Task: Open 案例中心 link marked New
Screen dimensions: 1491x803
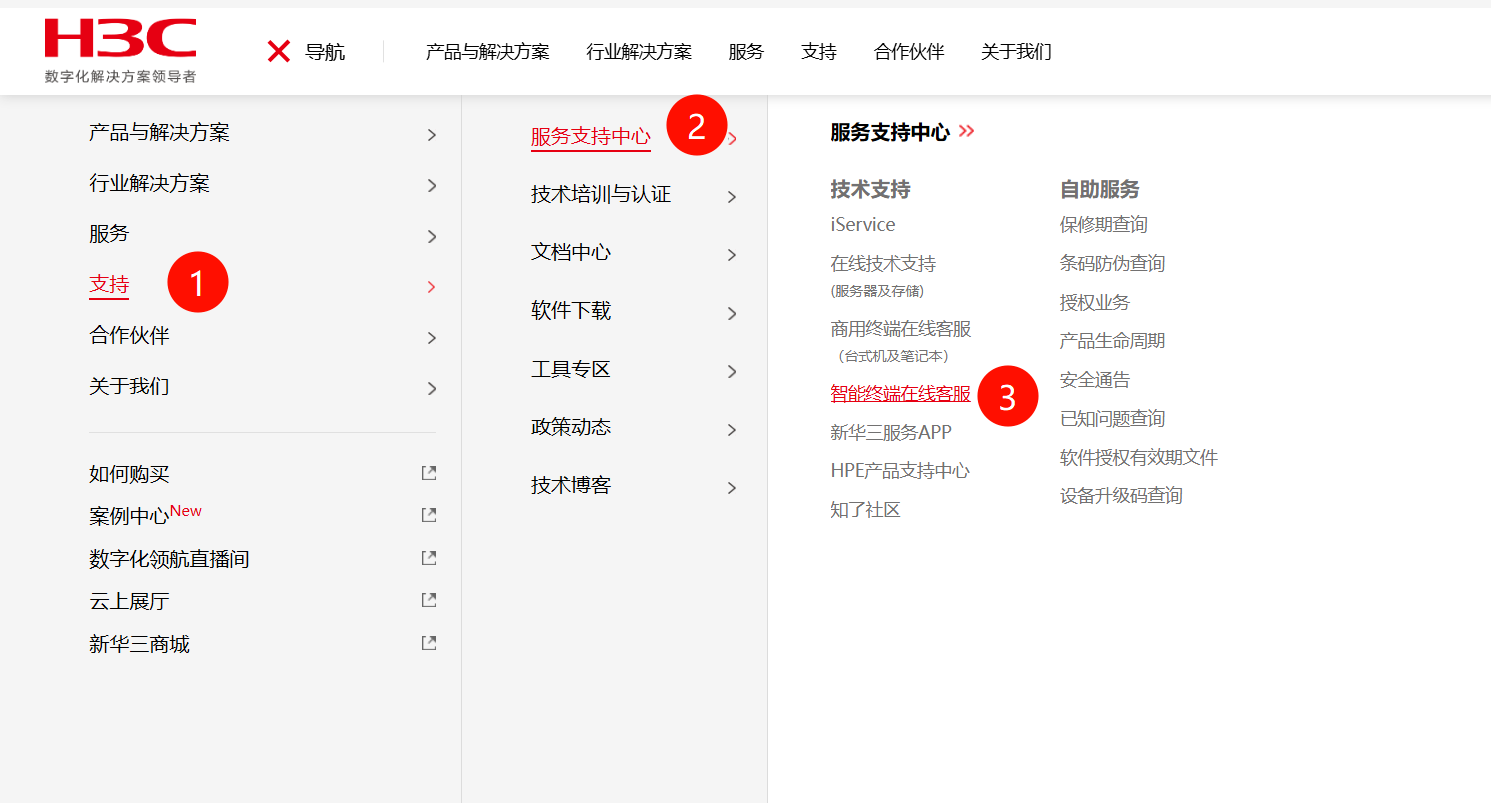Action: coord(129,517)
